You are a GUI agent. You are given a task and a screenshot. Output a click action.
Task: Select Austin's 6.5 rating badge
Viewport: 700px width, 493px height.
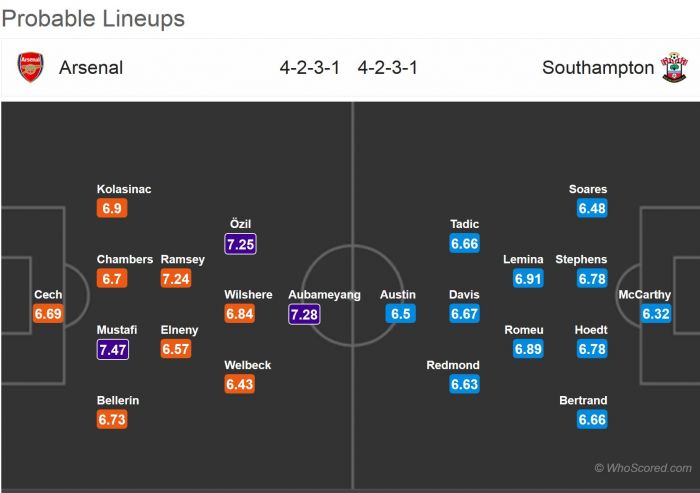[399, 314]
